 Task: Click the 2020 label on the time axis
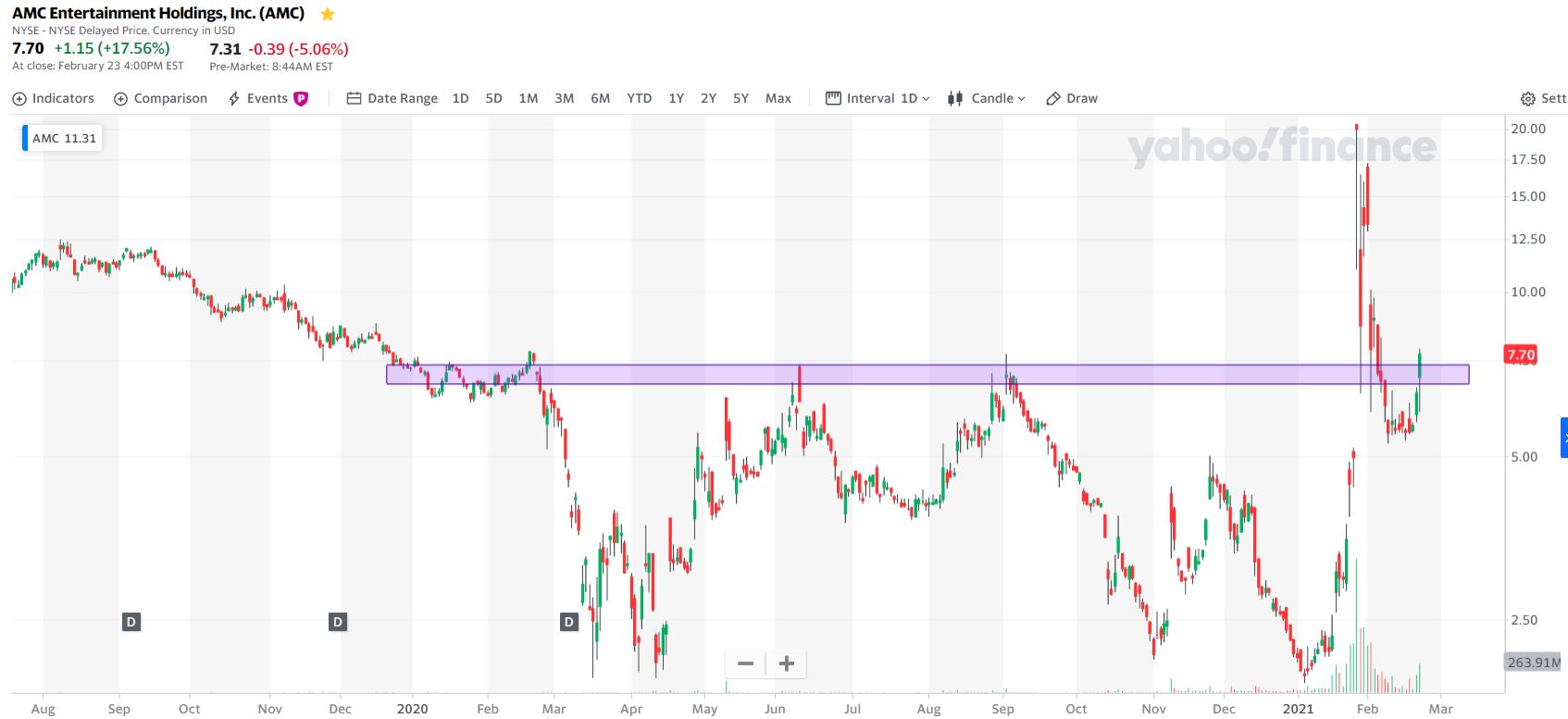(x=412, y=709)
